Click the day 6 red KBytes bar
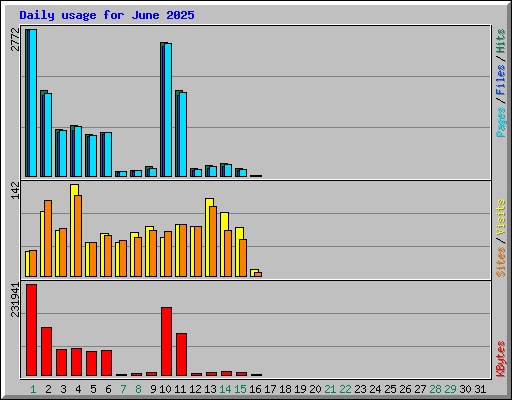This screenshot has height=400, width=512. click(106, 363)
